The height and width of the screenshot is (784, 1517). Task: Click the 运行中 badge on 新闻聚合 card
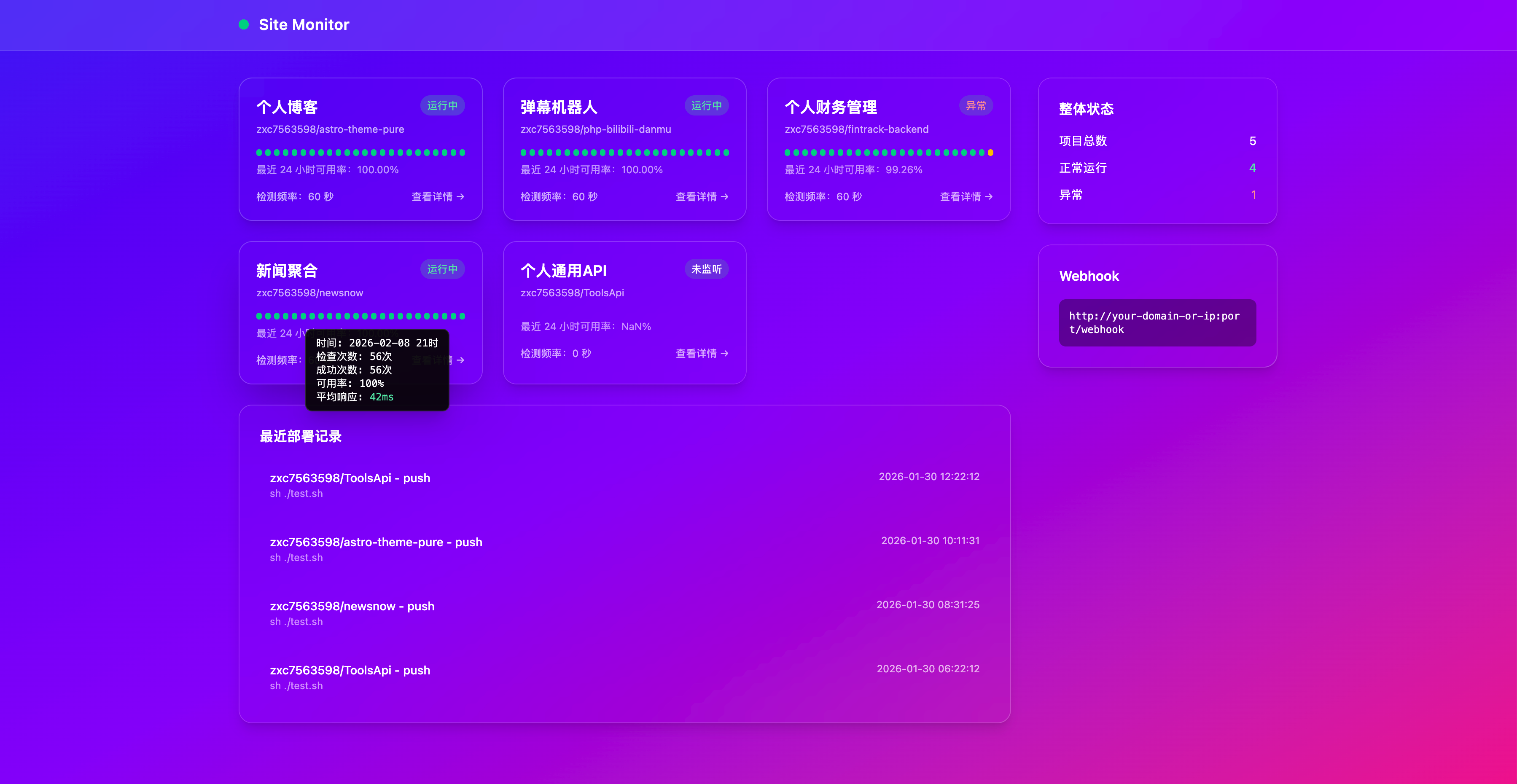(442, 269)
